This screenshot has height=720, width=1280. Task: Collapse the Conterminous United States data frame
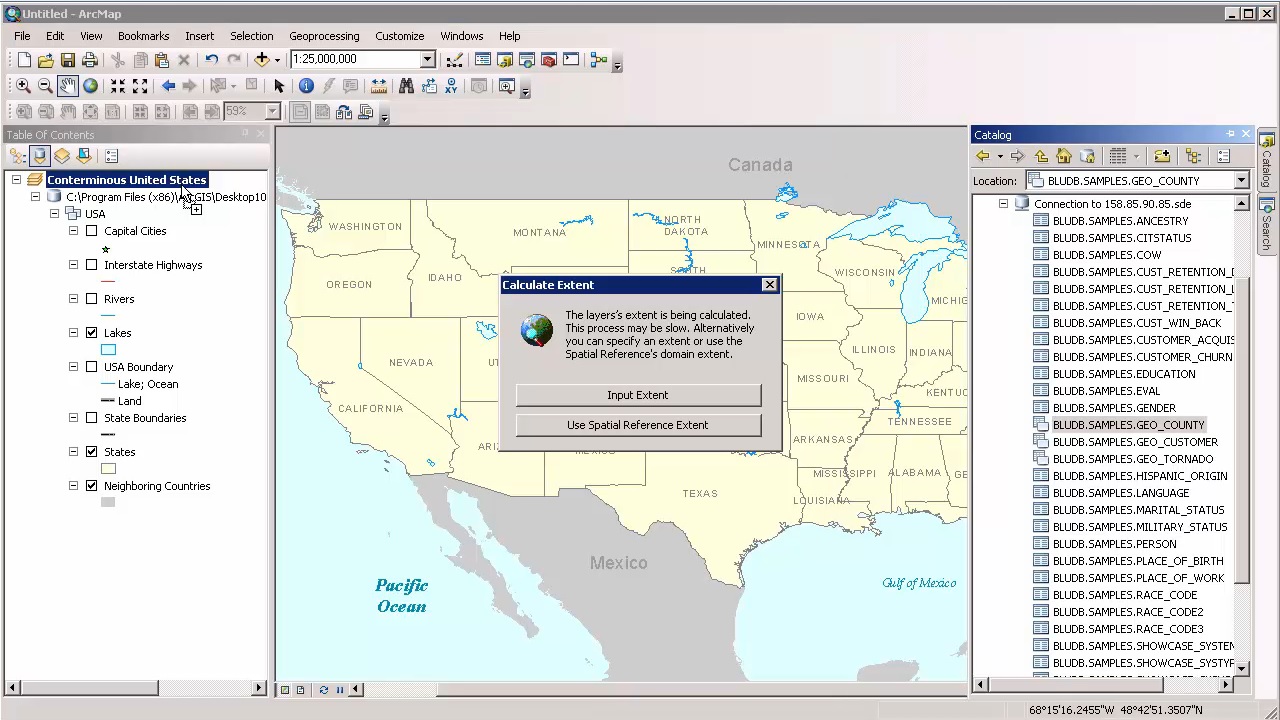(16, 180)
